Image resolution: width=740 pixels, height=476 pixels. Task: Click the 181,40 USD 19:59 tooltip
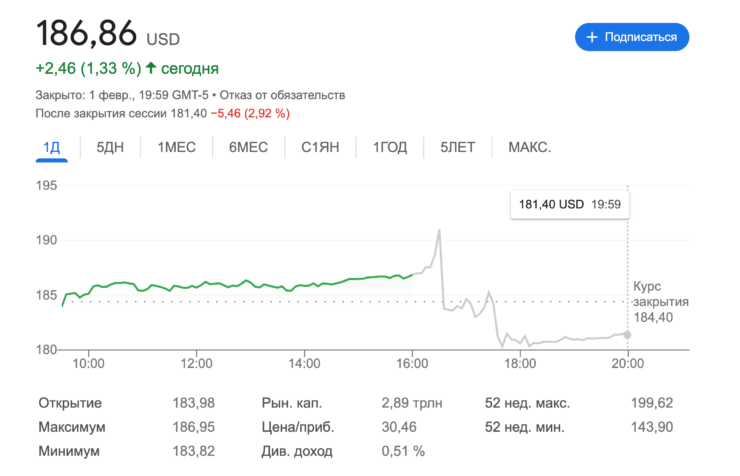[570, 204]
